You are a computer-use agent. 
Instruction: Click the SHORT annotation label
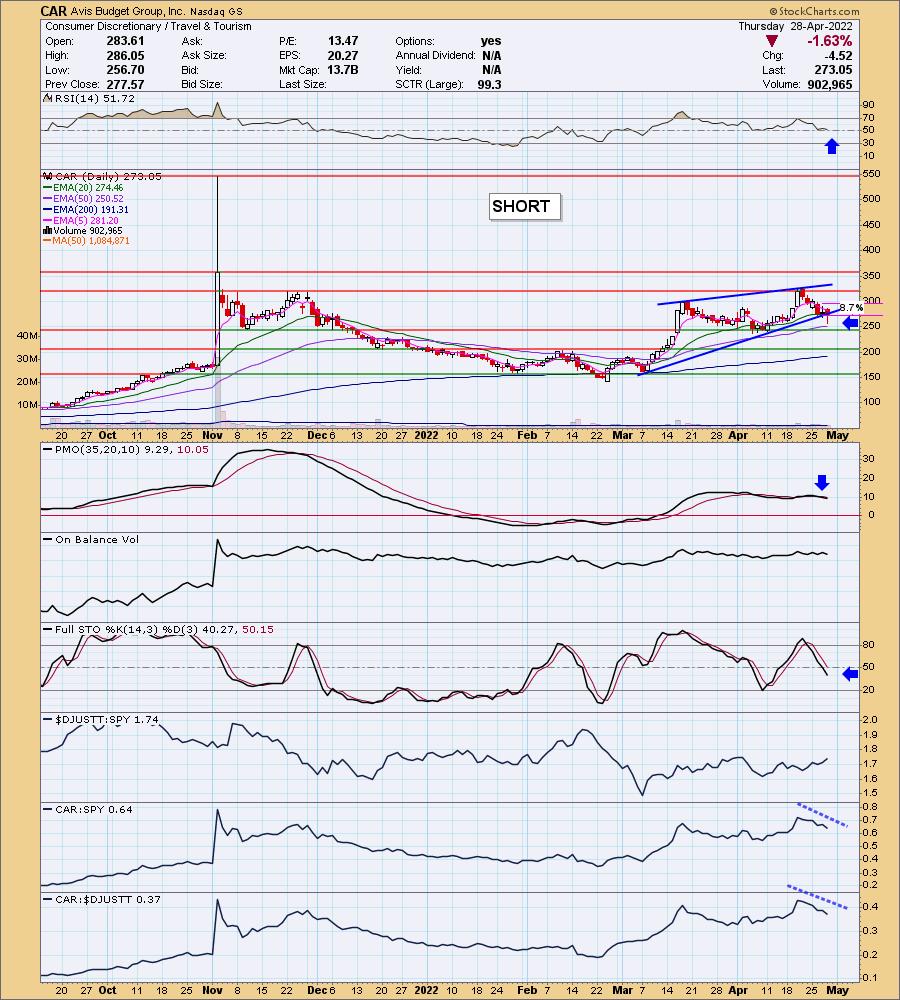click(524, 207)
